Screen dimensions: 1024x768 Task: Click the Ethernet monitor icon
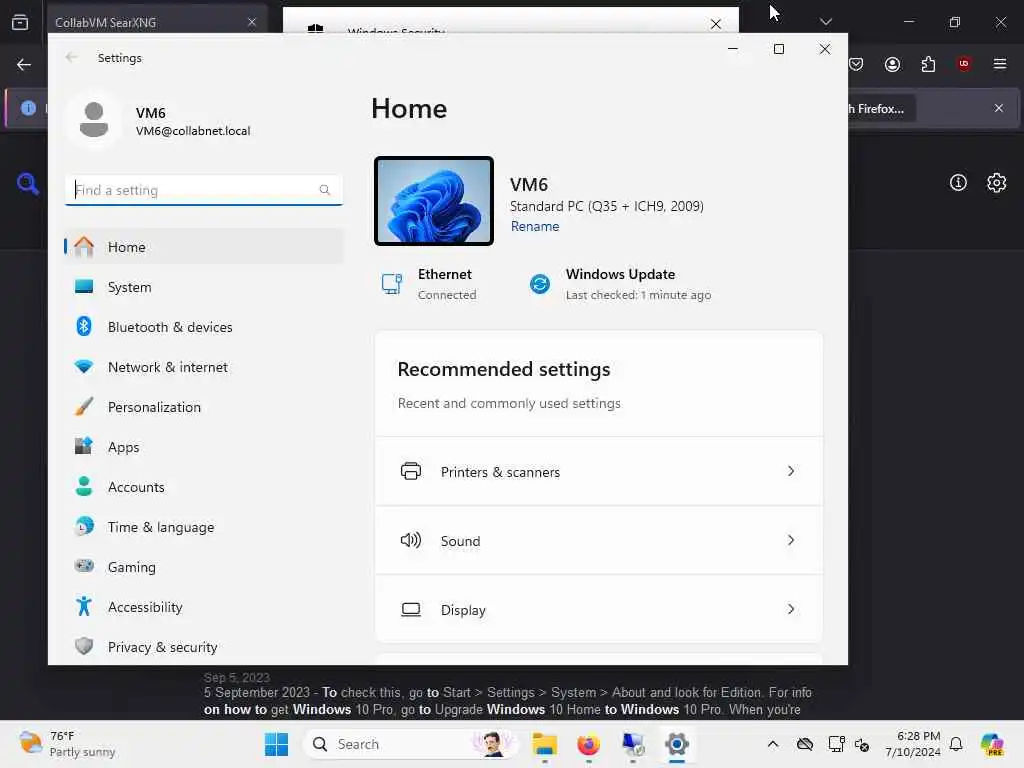tap(392, 284)
